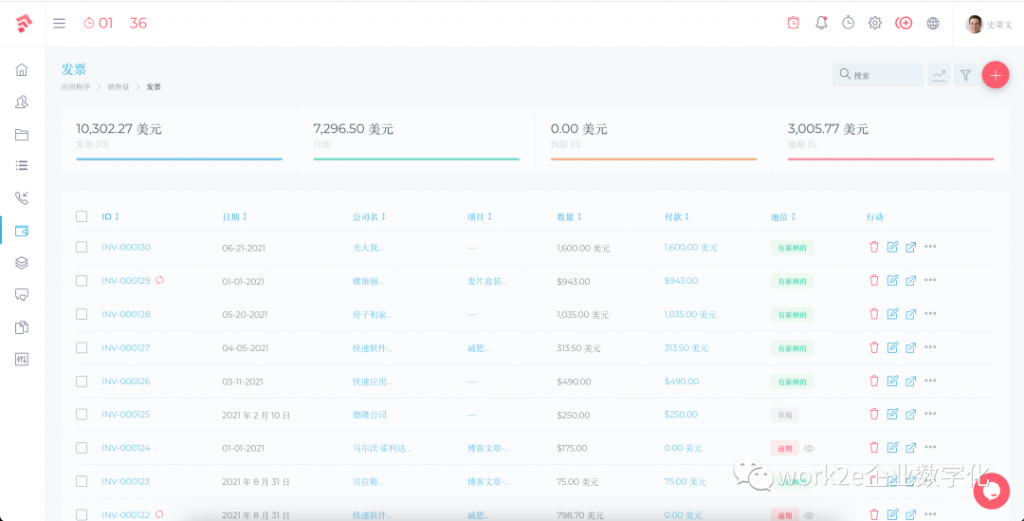Click eye icon on INV-000124 status
Viewport: 1024px width, 521px height.
(x=809, y=448)
